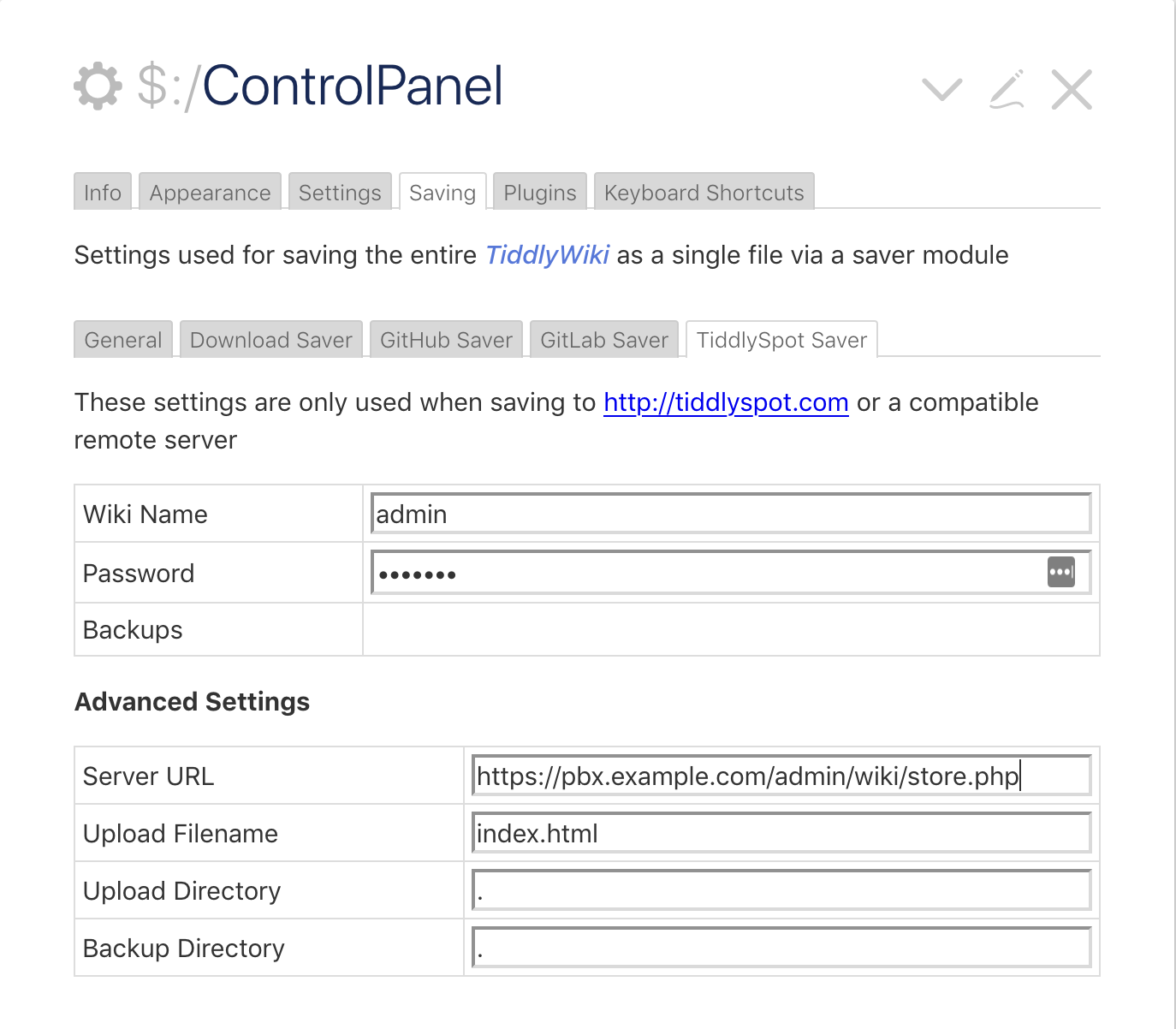Image resolution: width=1176 pixels, height=1029 pixels.
Task: Click the Upload Filename label cell
Action: click(x=270, y=833)
